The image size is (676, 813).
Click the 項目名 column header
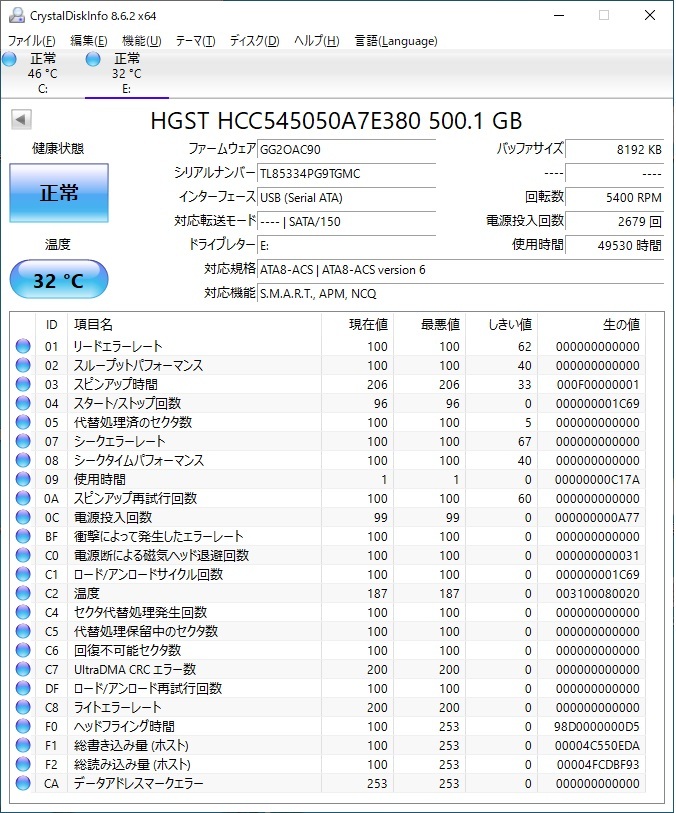pos(194,325)
